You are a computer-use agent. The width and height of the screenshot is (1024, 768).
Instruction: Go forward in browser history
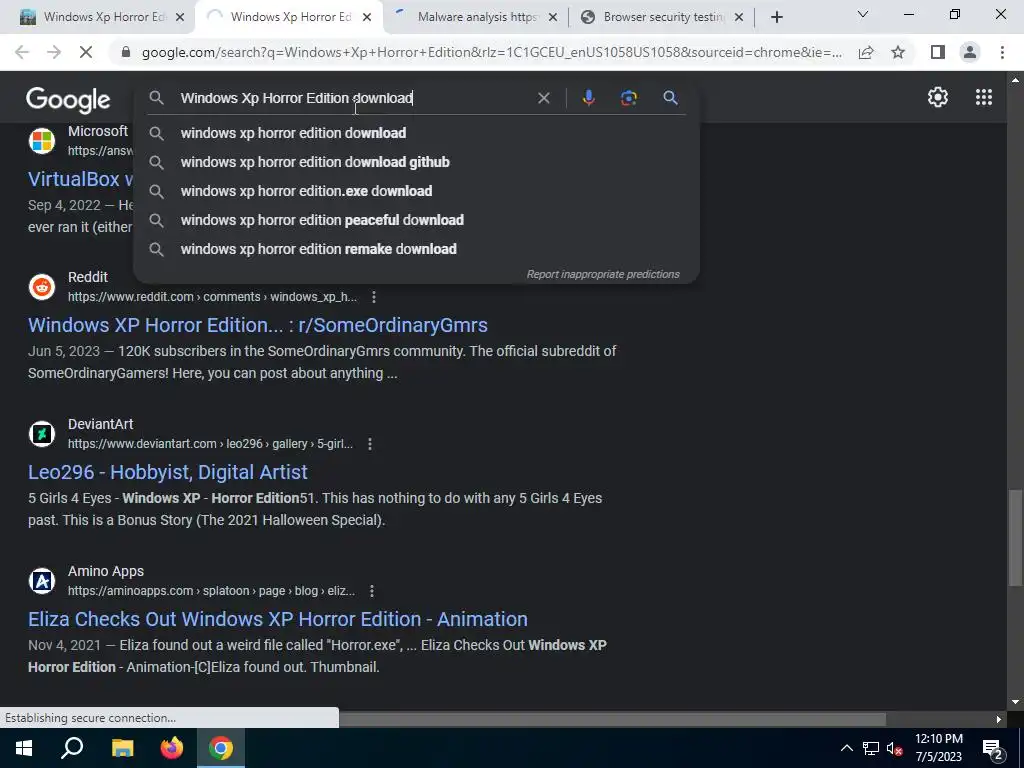(54, 52)
